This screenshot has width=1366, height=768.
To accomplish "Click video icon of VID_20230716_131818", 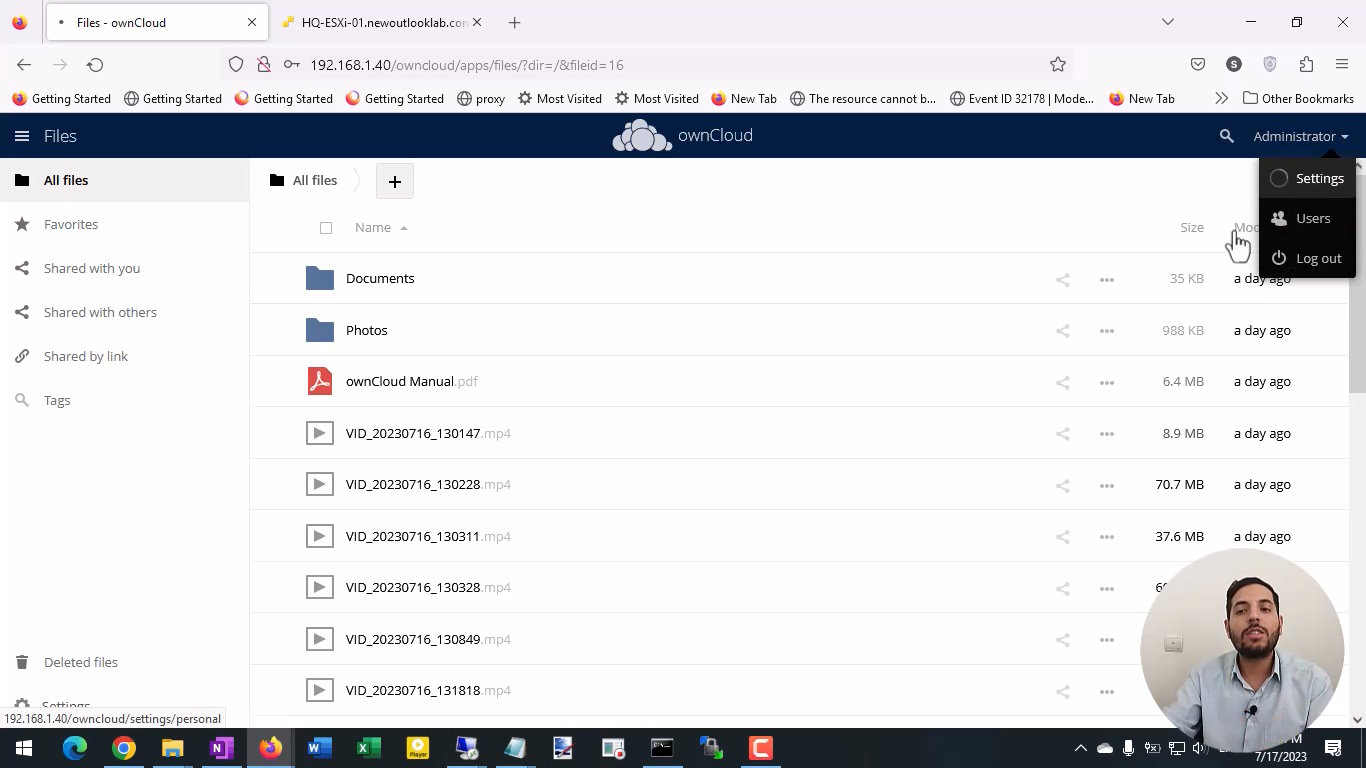I will (320, 690).
